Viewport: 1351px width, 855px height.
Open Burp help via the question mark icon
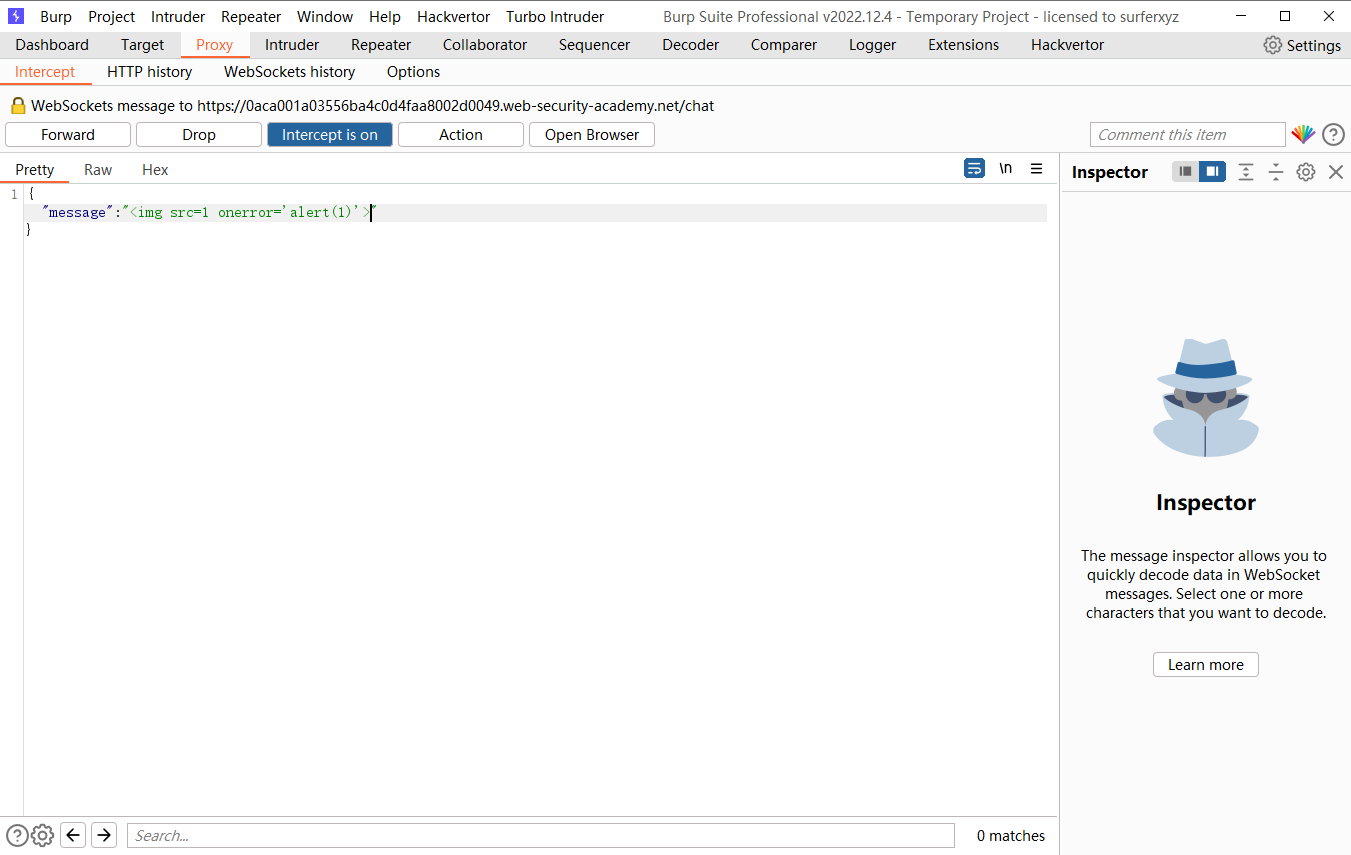click(x=1333, y=133)
